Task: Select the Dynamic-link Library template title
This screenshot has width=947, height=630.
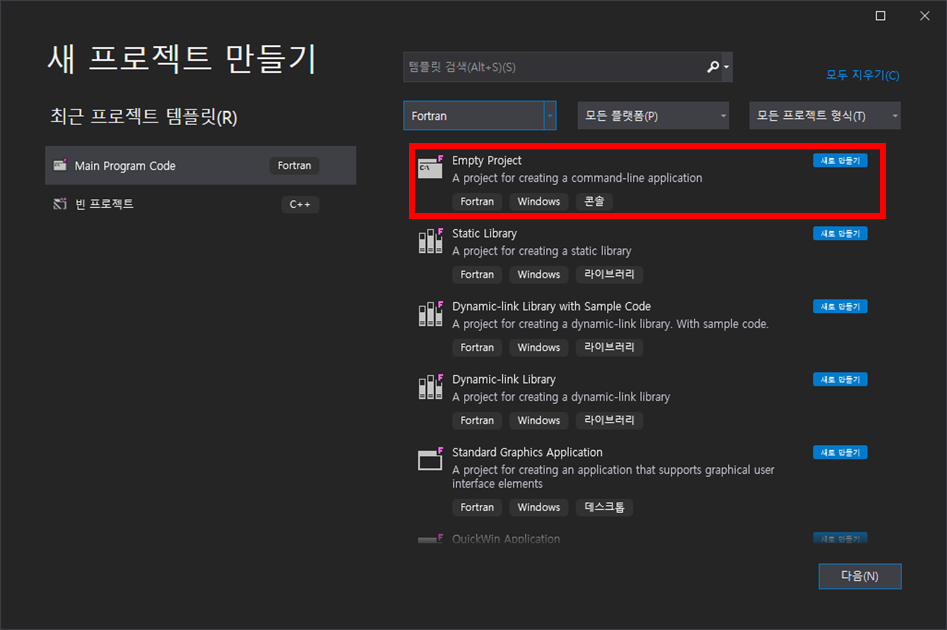Action: (x=504, y=379)
